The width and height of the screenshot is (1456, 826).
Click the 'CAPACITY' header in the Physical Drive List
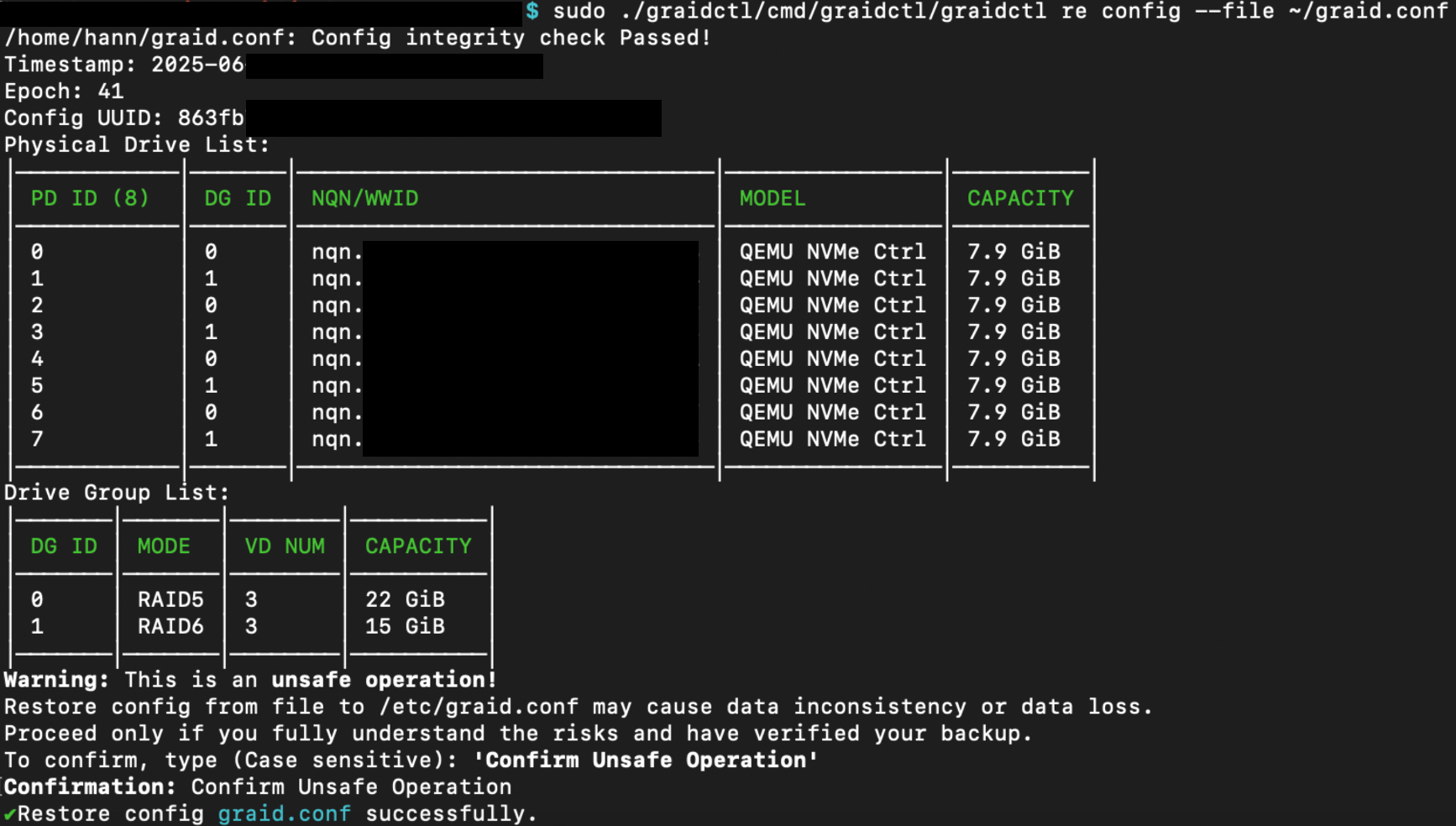pos(1020,198)
